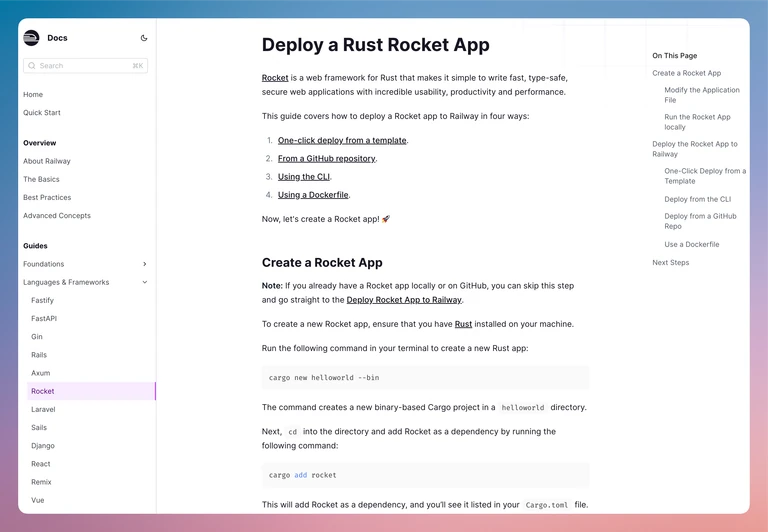Open the Fastify guide

pyautogui.click(x=42, y=300)
